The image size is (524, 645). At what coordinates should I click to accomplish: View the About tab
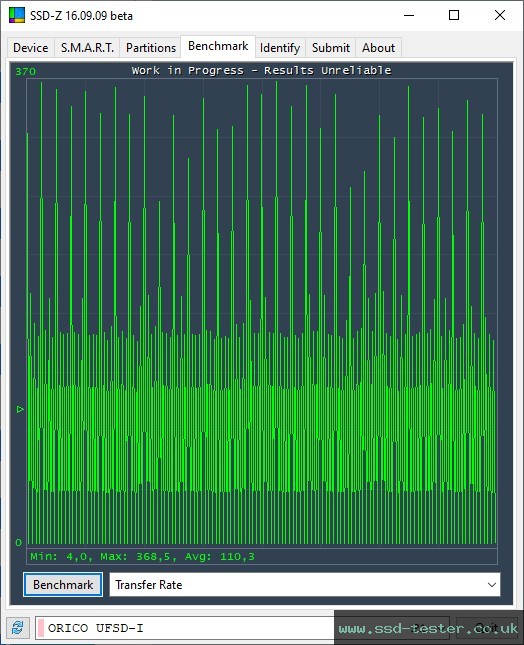click(378, 48)
